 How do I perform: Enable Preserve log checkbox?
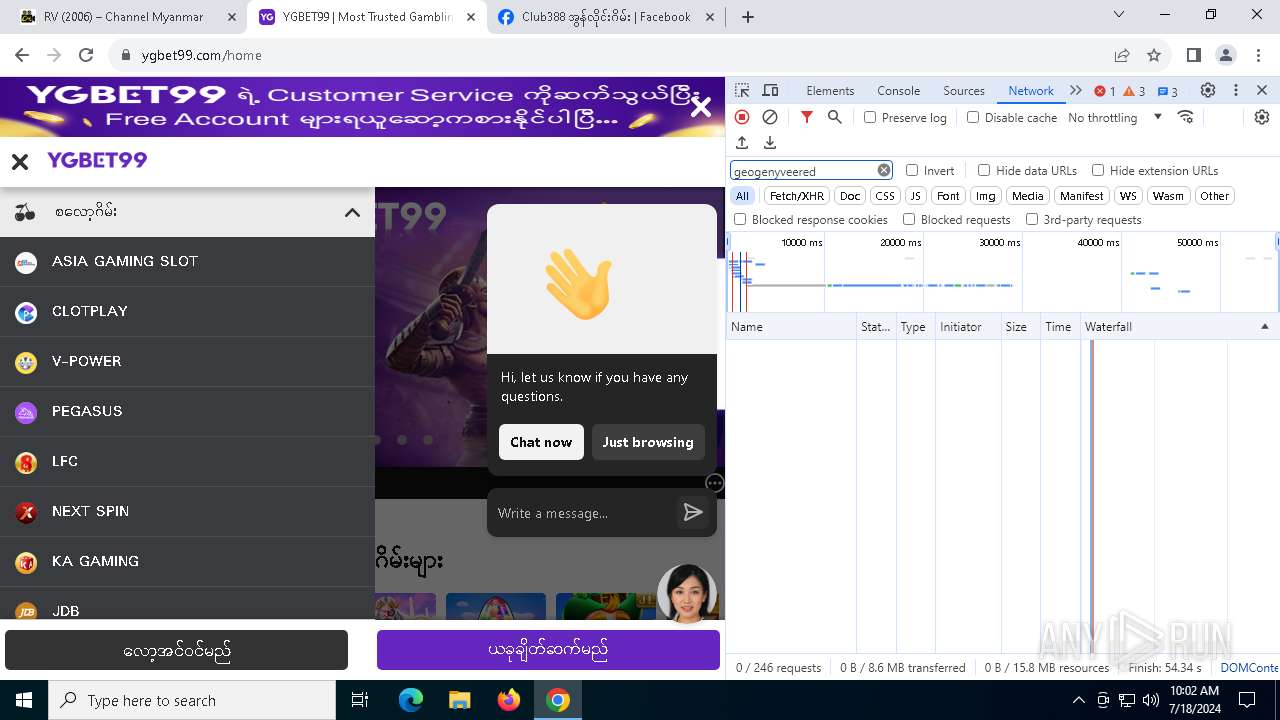[870, 117]
